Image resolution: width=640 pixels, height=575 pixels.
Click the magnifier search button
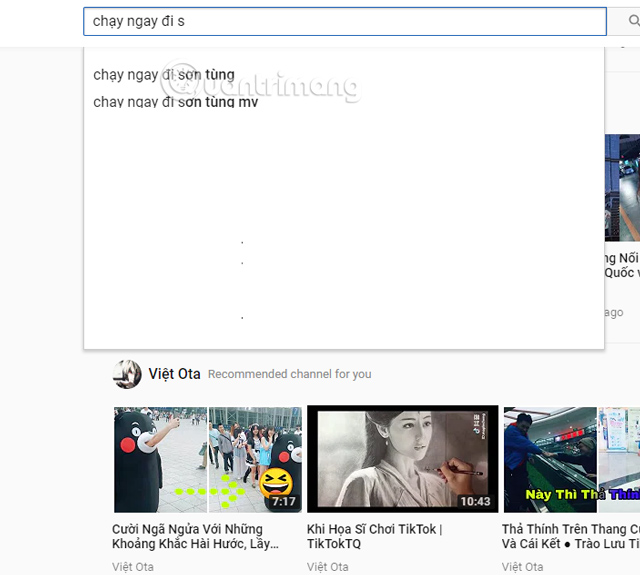pyautogui.click(x=633, y=20)
